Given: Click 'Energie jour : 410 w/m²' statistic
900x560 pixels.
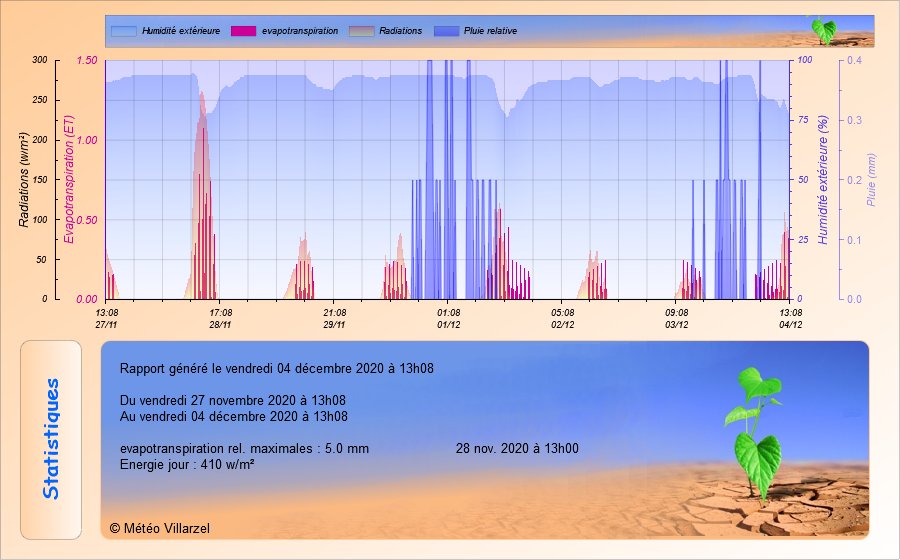Looking at the screenshot, I should pyautogui.click(x=187, y=465).
